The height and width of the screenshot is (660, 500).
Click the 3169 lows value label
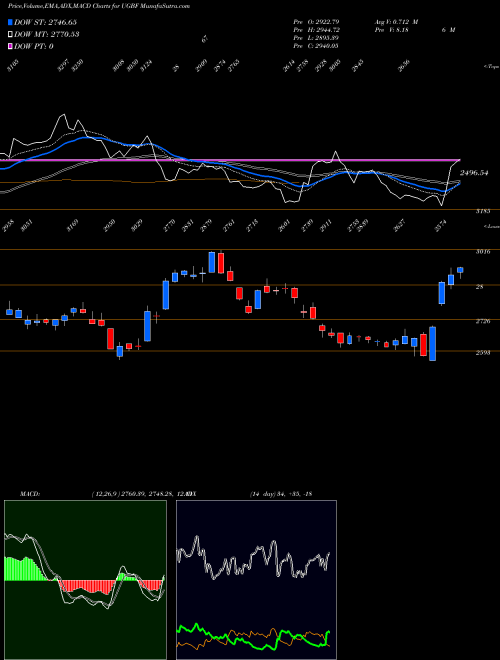pos(73,226)
